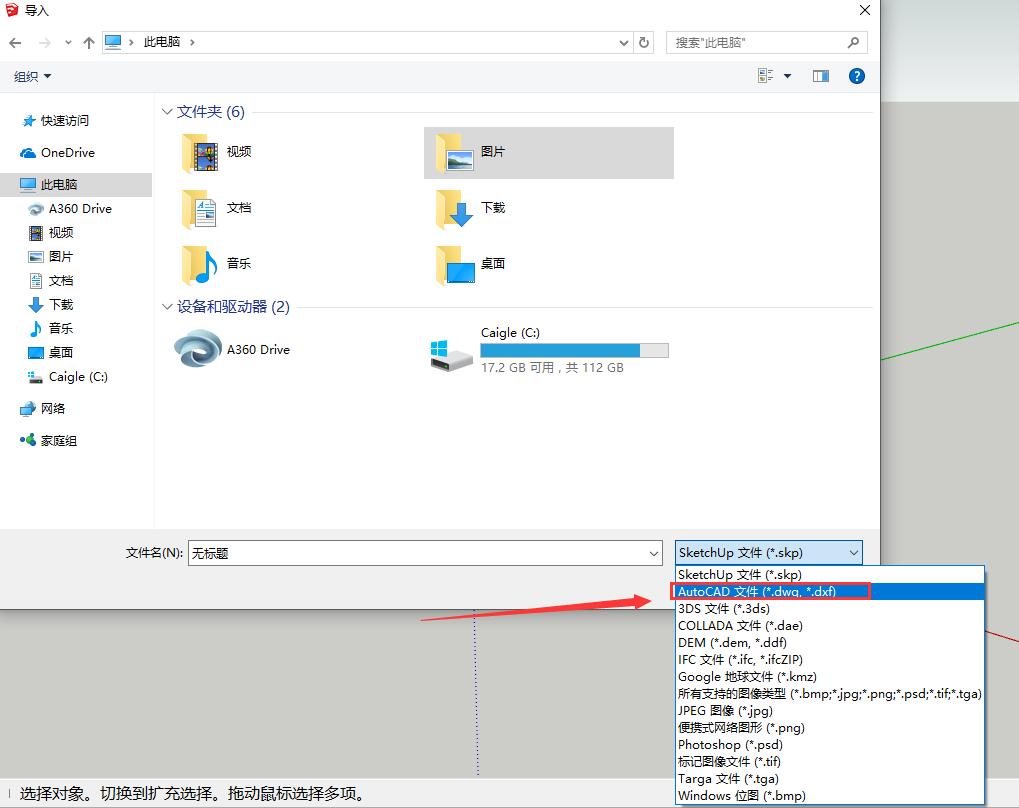
Task: Choose Targa 文件 (*.tga) option
Action: point(830,778)
